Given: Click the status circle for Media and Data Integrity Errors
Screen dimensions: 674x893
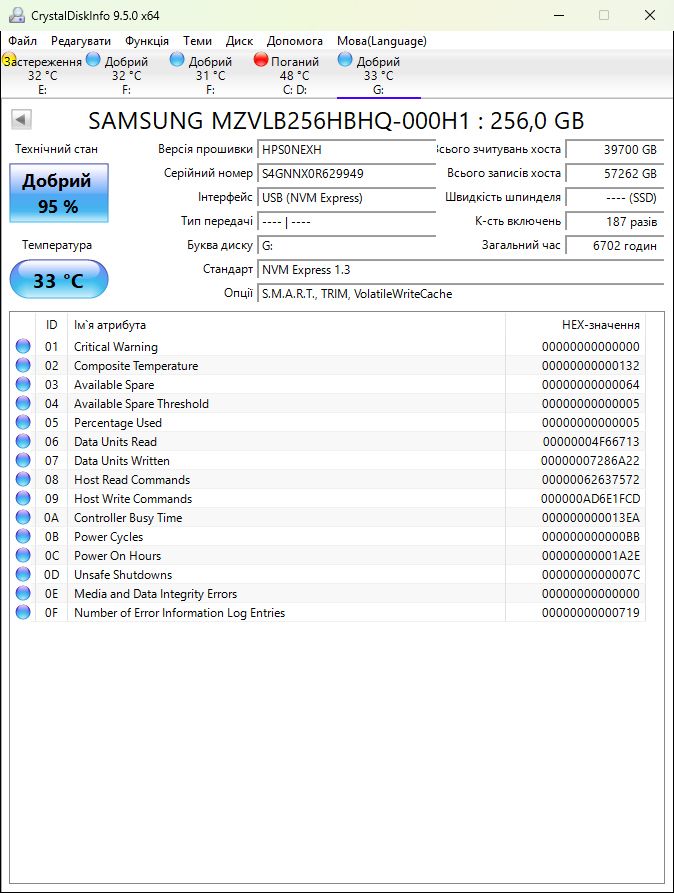Looking at the screenshot, I should tap(23, 593).
